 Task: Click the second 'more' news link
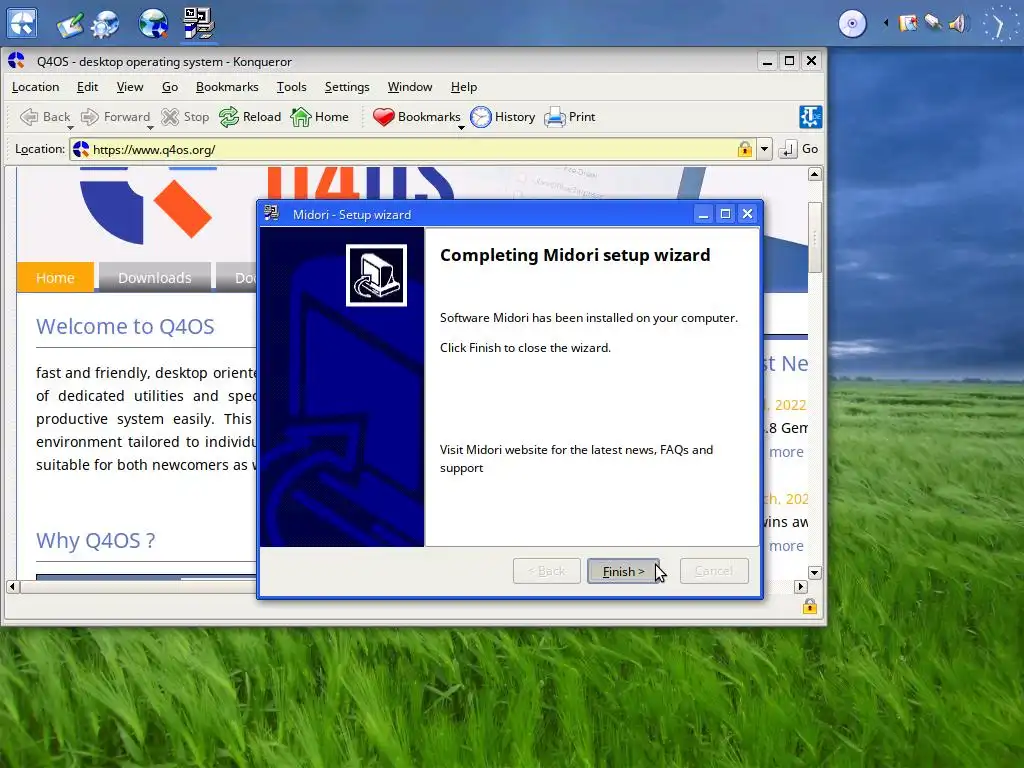click(786, 546)
